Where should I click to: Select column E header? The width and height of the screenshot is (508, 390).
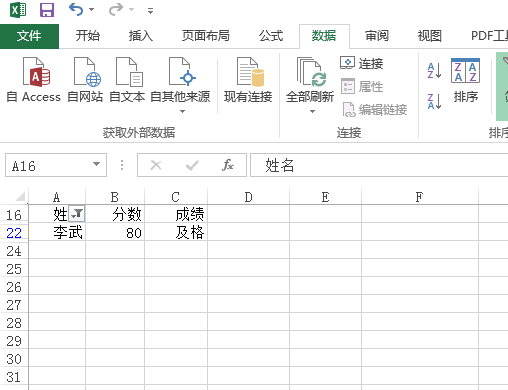point(325,197)
